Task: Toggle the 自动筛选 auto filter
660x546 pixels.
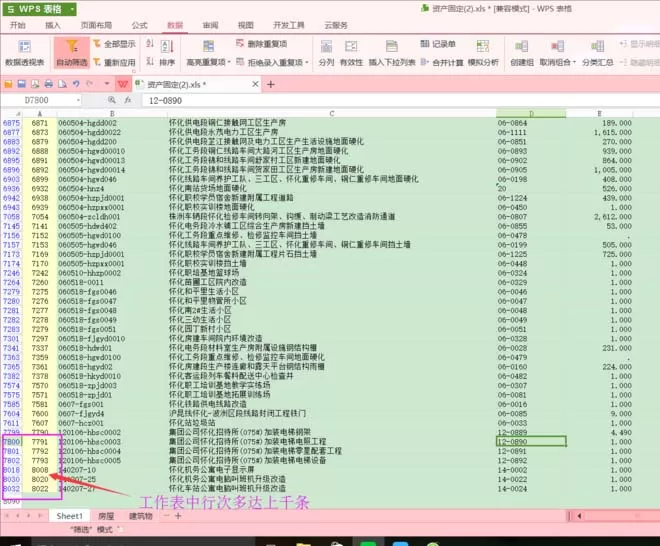Action: pyautogui.click(x=72, y=53)
